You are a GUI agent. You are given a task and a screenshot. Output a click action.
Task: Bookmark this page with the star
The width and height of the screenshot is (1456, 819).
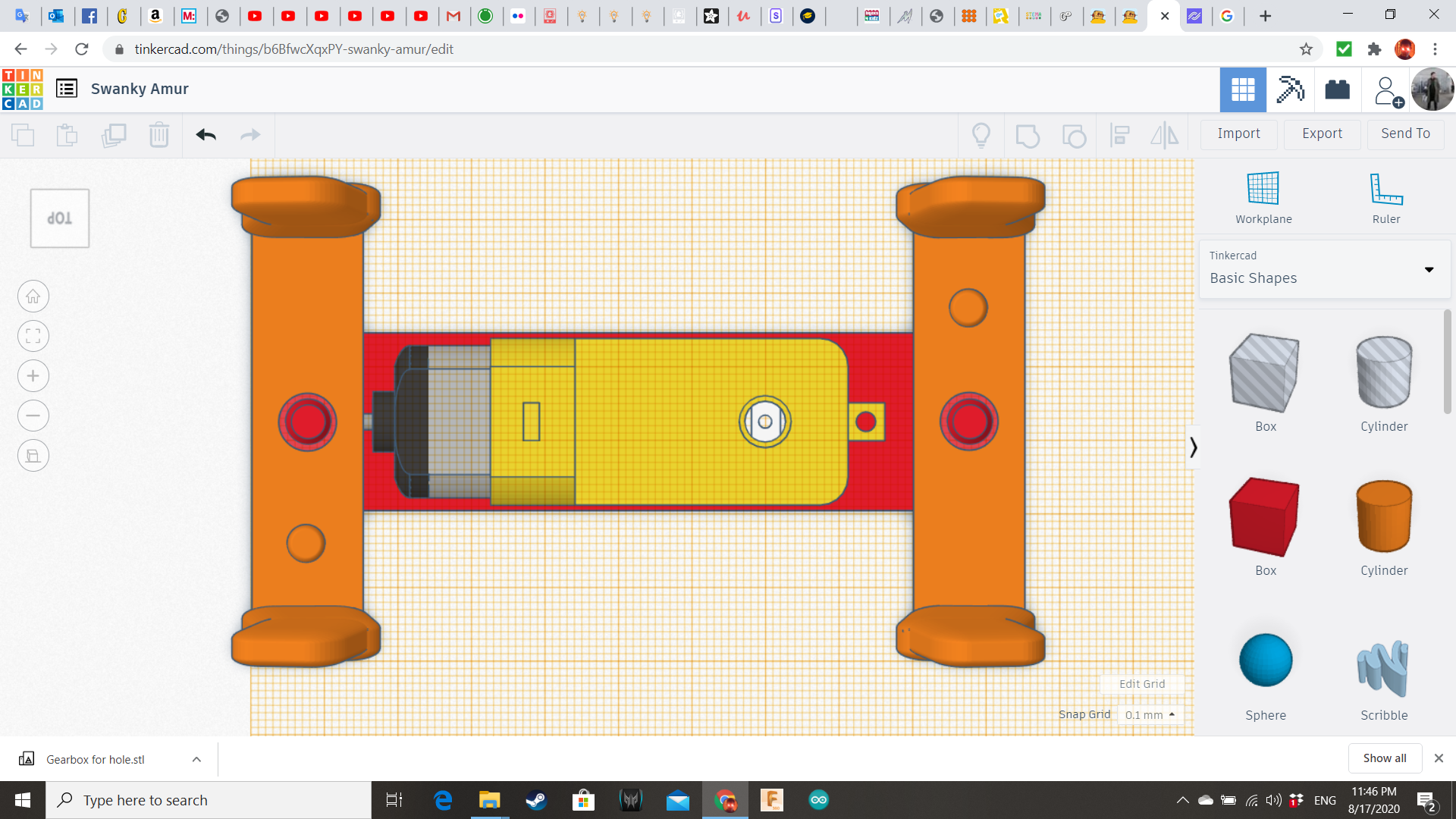1306,49
